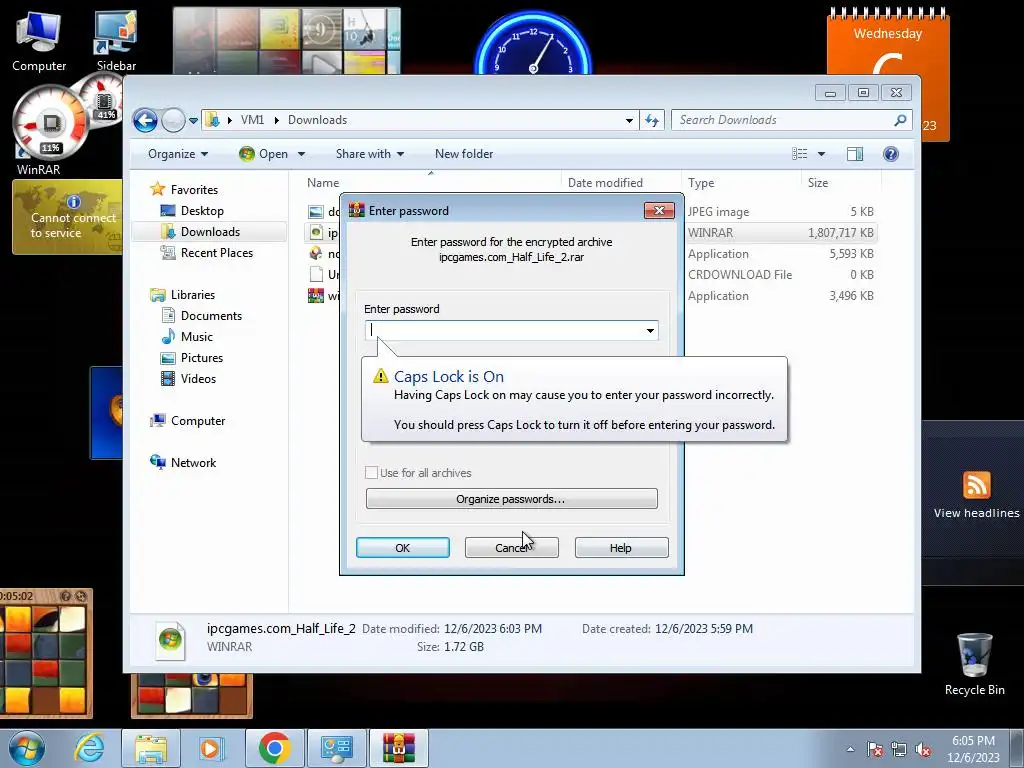Viewport: 1024px width, 768px height.
Task: Open the taskbar clock showing 6:05 PM
Action: pos(973,749)
